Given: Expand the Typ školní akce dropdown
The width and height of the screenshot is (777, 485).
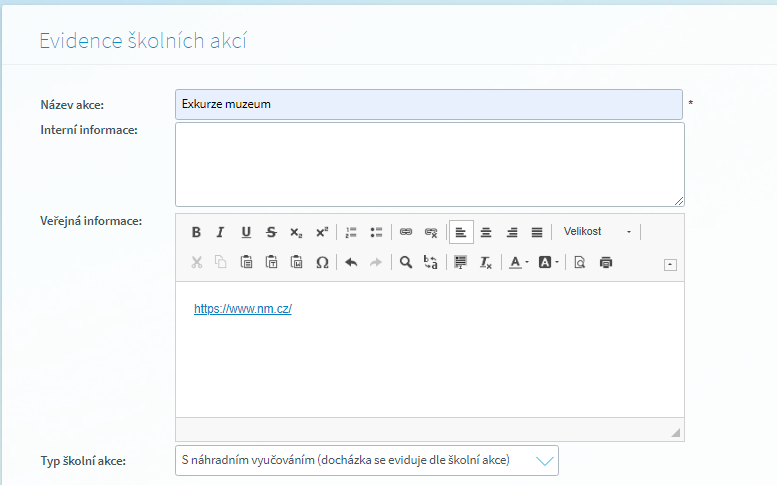Looking at the screenshot, I should click(544, 461).
